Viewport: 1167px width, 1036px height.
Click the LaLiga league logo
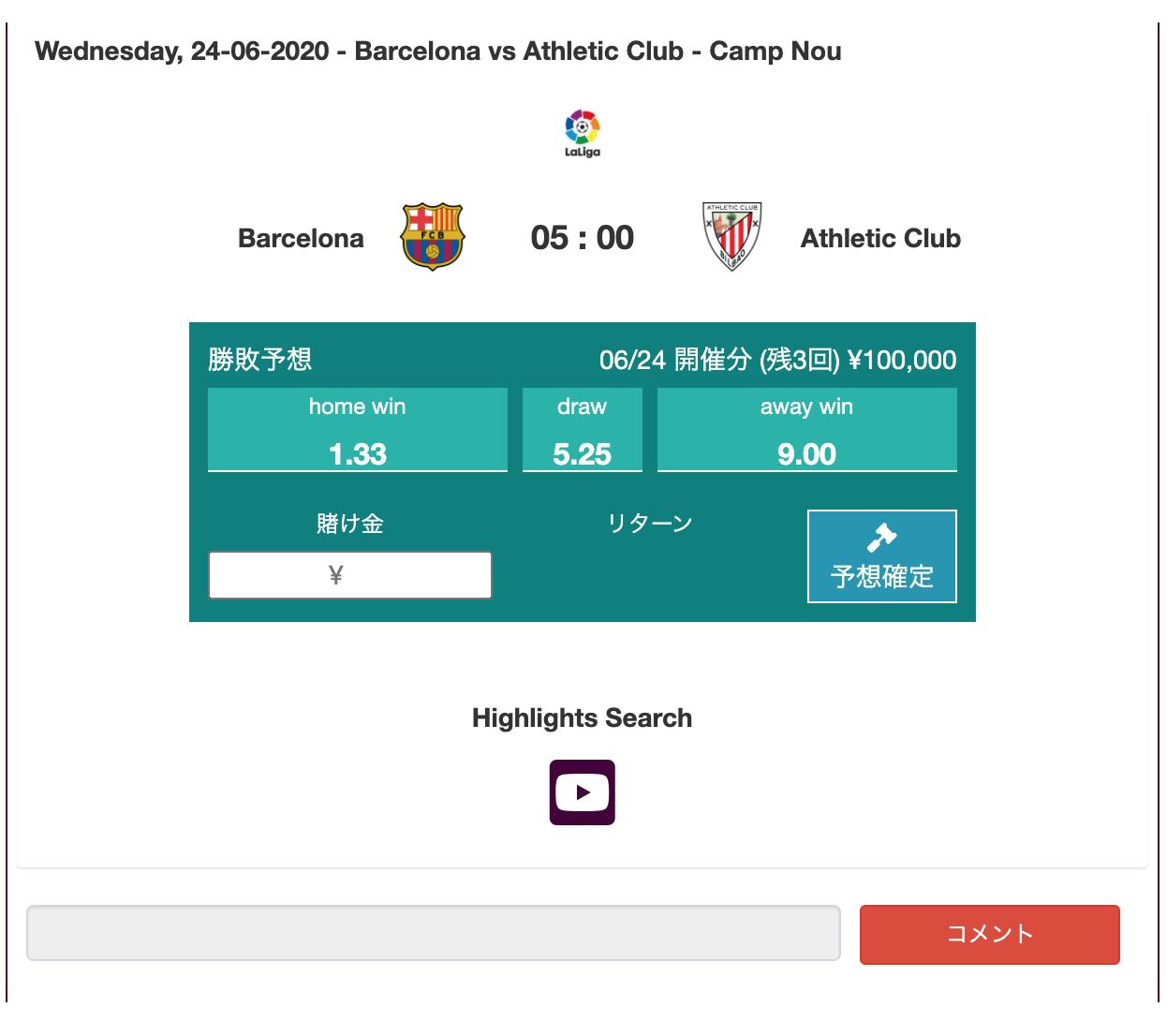click(582, 134)
